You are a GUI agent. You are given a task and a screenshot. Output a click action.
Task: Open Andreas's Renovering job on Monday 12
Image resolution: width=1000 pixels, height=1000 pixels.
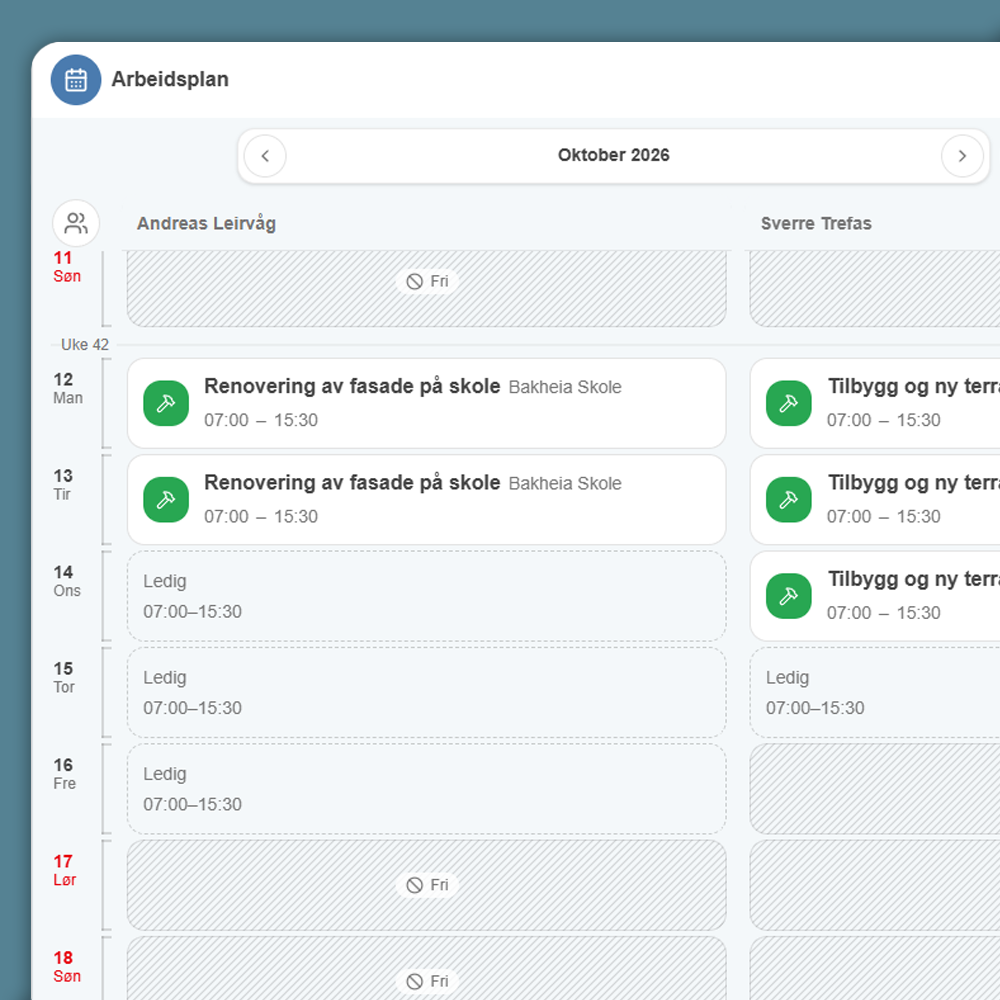click(x=427, y=403)
